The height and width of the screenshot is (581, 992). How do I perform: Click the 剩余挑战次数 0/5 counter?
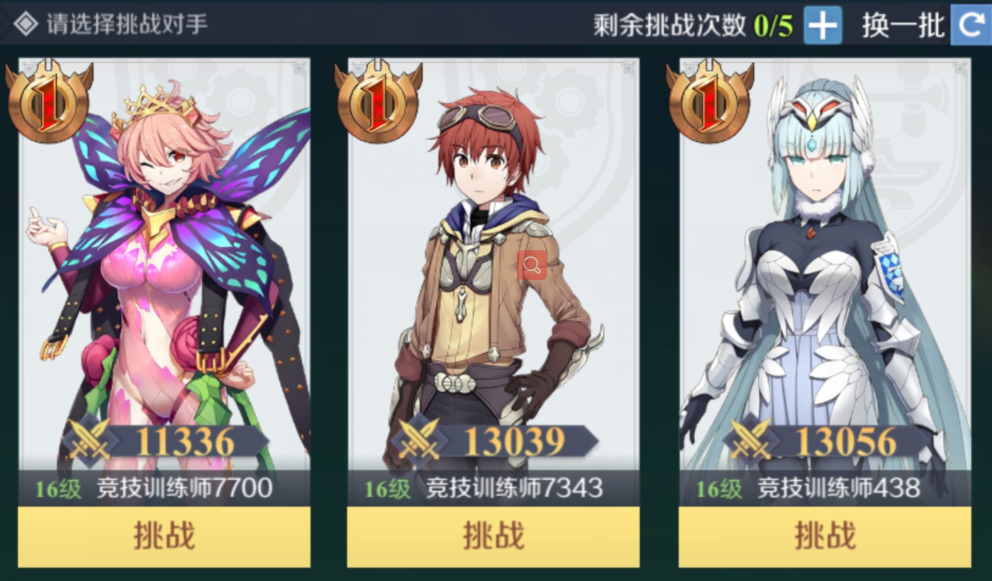point(693,25)
